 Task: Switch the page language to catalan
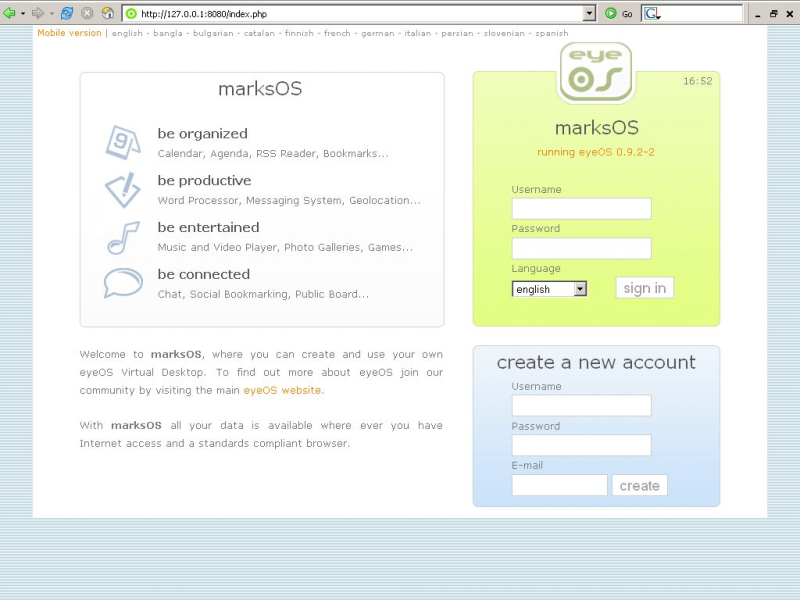(x=259, y=33)
